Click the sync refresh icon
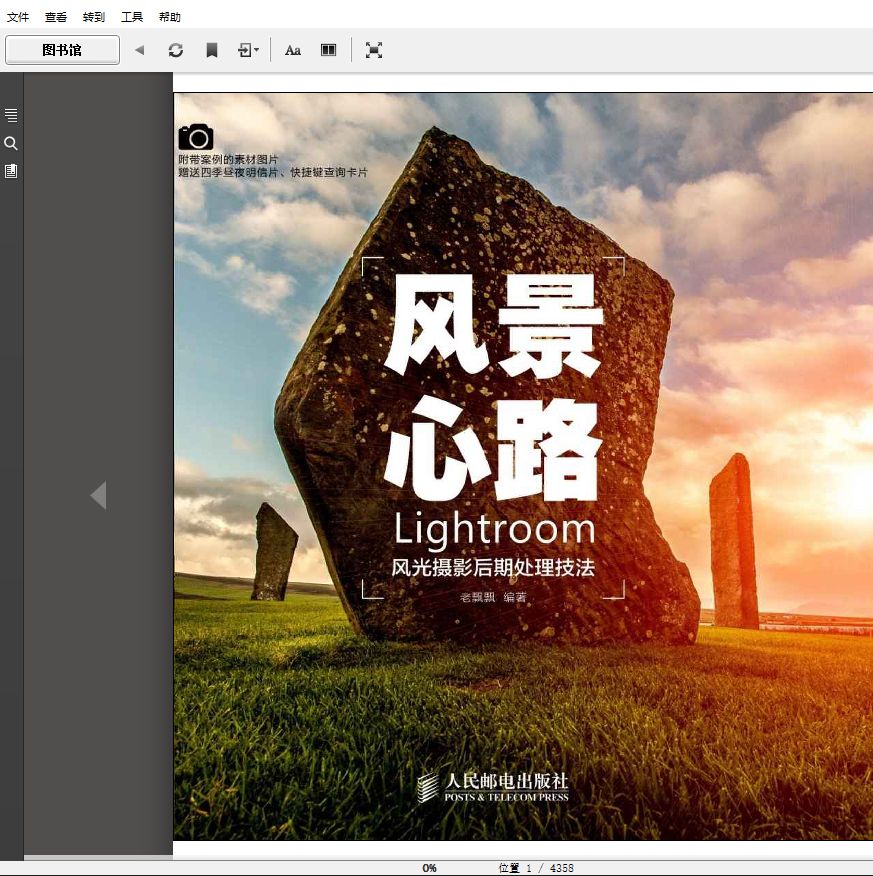The image size is (873, 876). (176, 50)
